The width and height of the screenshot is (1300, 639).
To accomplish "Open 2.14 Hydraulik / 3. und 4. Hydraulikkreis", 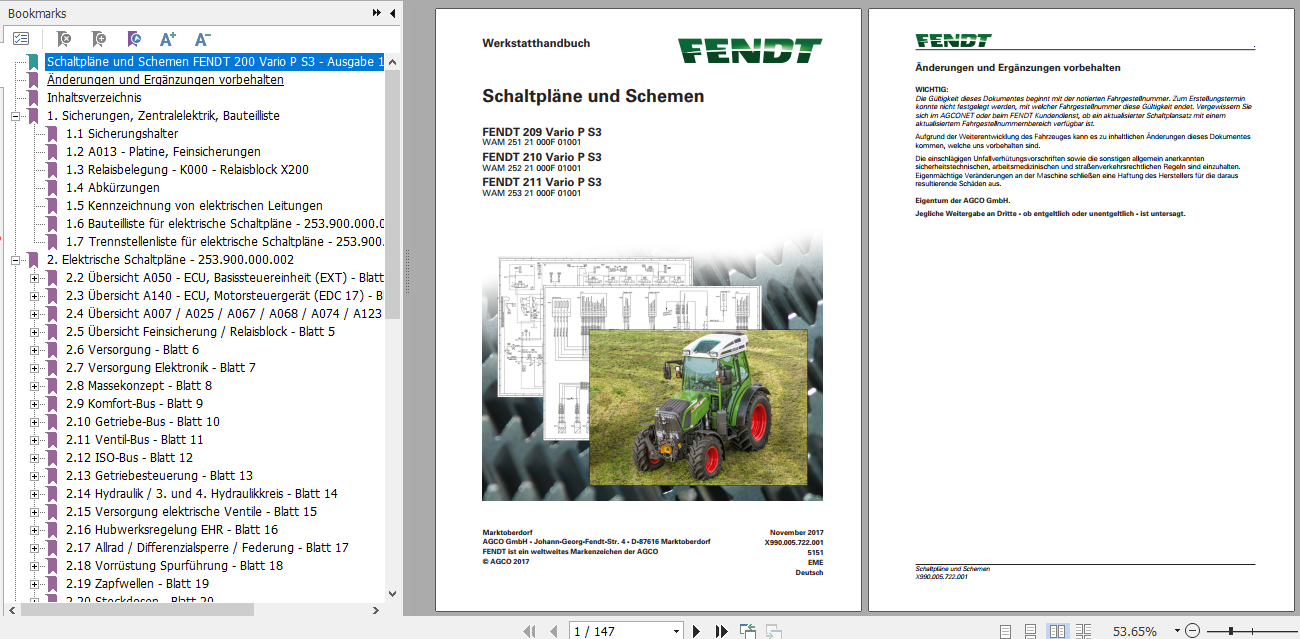I will (201, 494).
